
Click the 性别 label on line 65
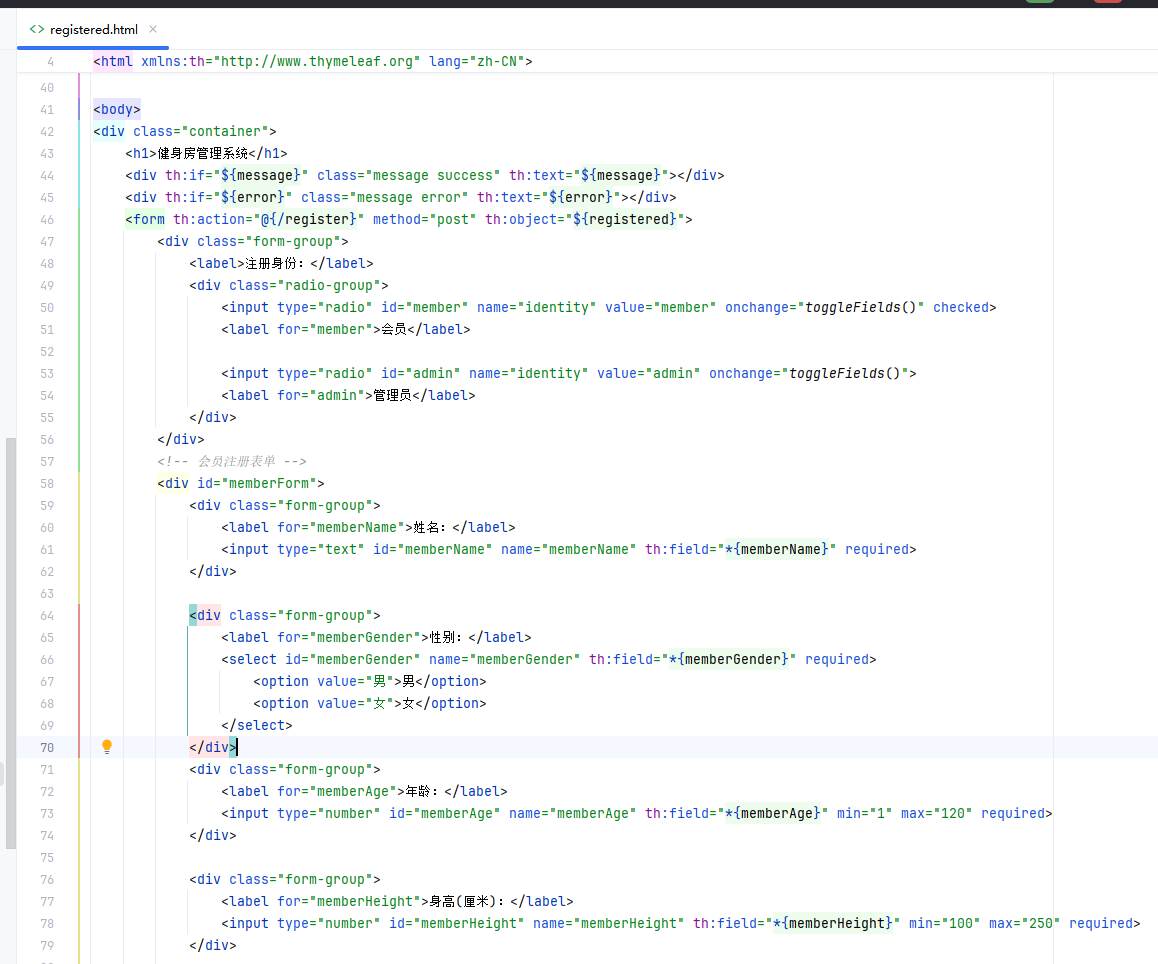[x=377, y=637]
